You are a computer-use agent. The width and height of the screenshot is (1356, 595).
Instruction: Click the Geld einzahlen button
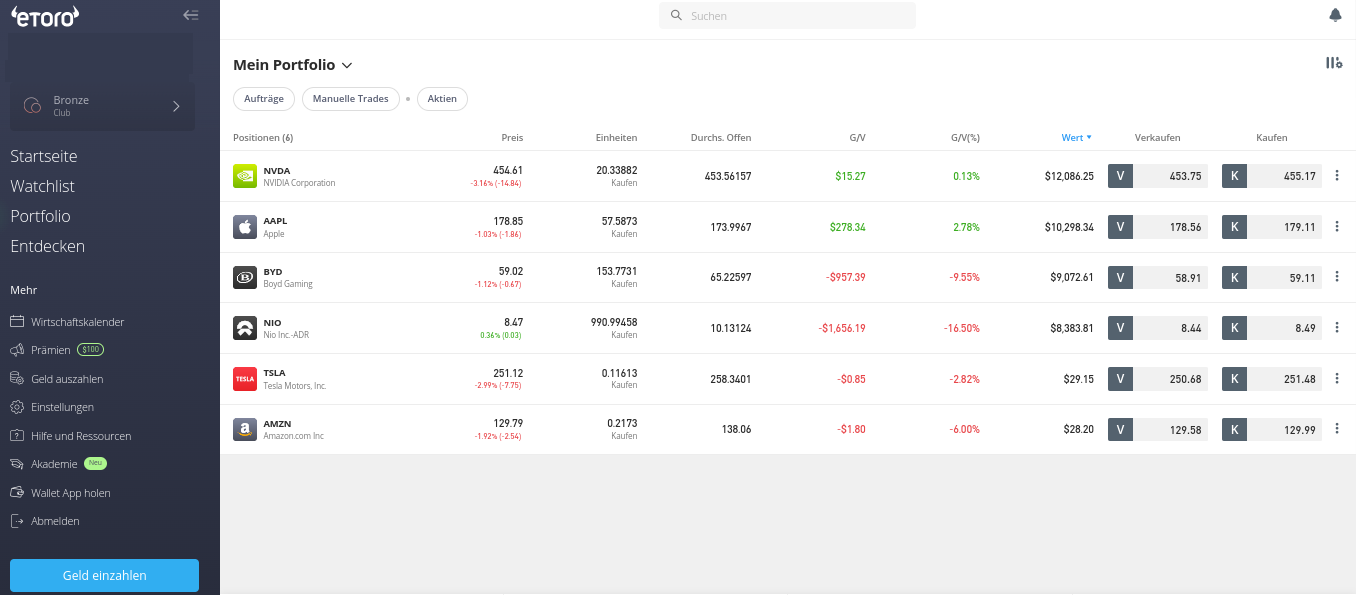click(x=104, y=576)
